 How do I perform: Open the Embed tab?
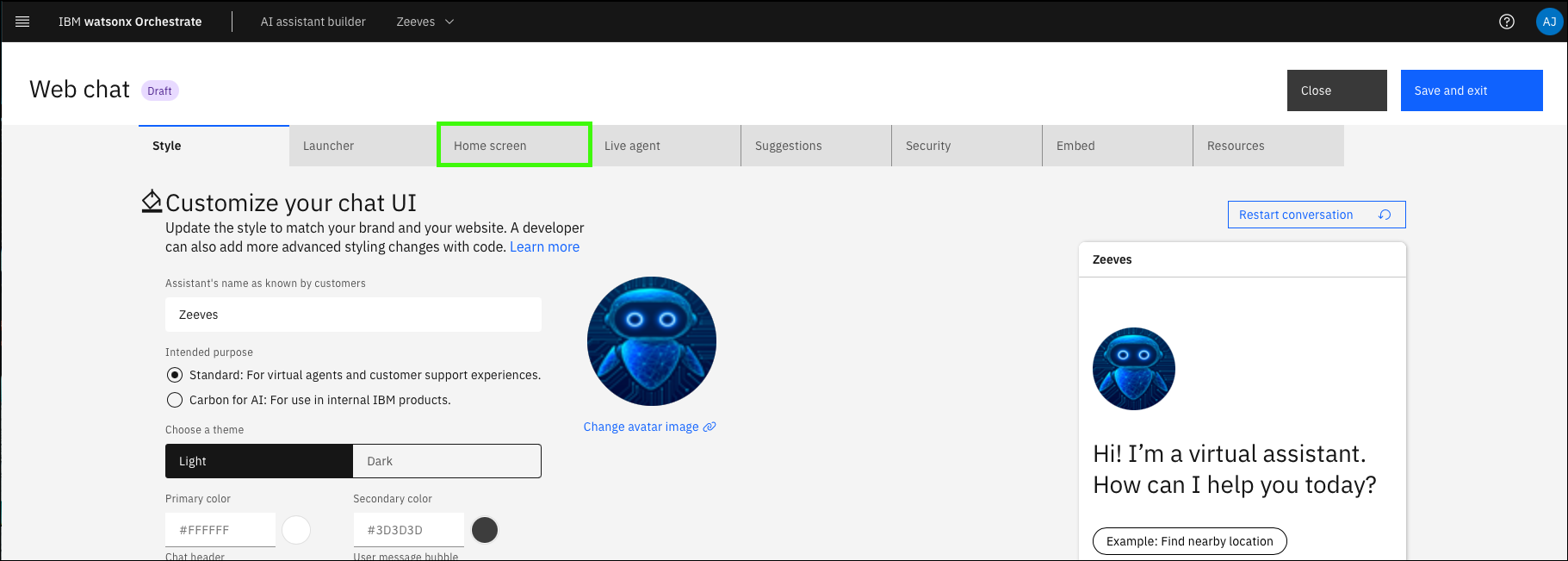pyautogui.click(x=1117, y=146)
